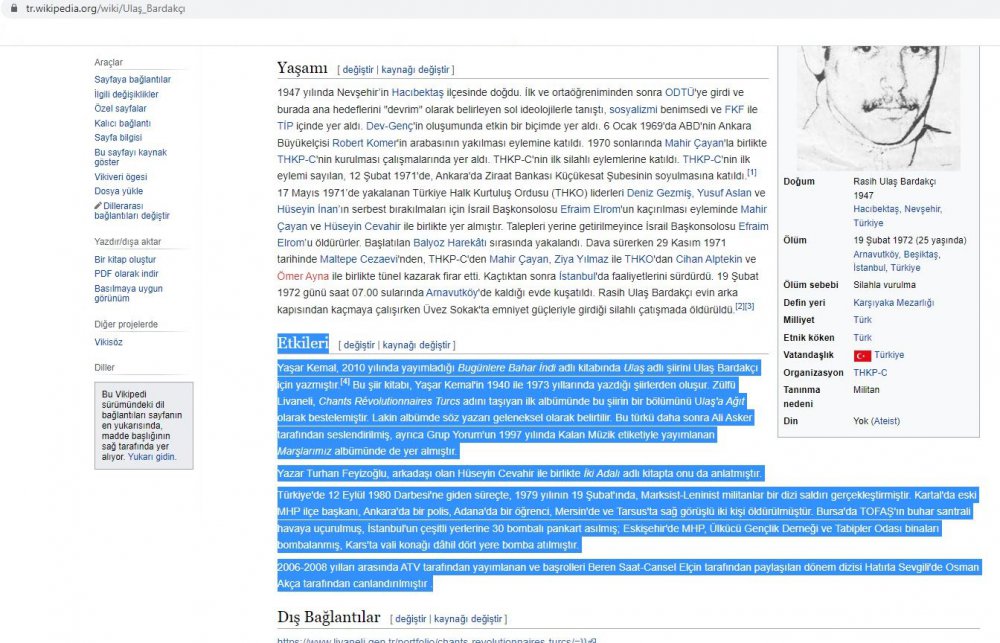Open the FKF link

pos(734,110)
